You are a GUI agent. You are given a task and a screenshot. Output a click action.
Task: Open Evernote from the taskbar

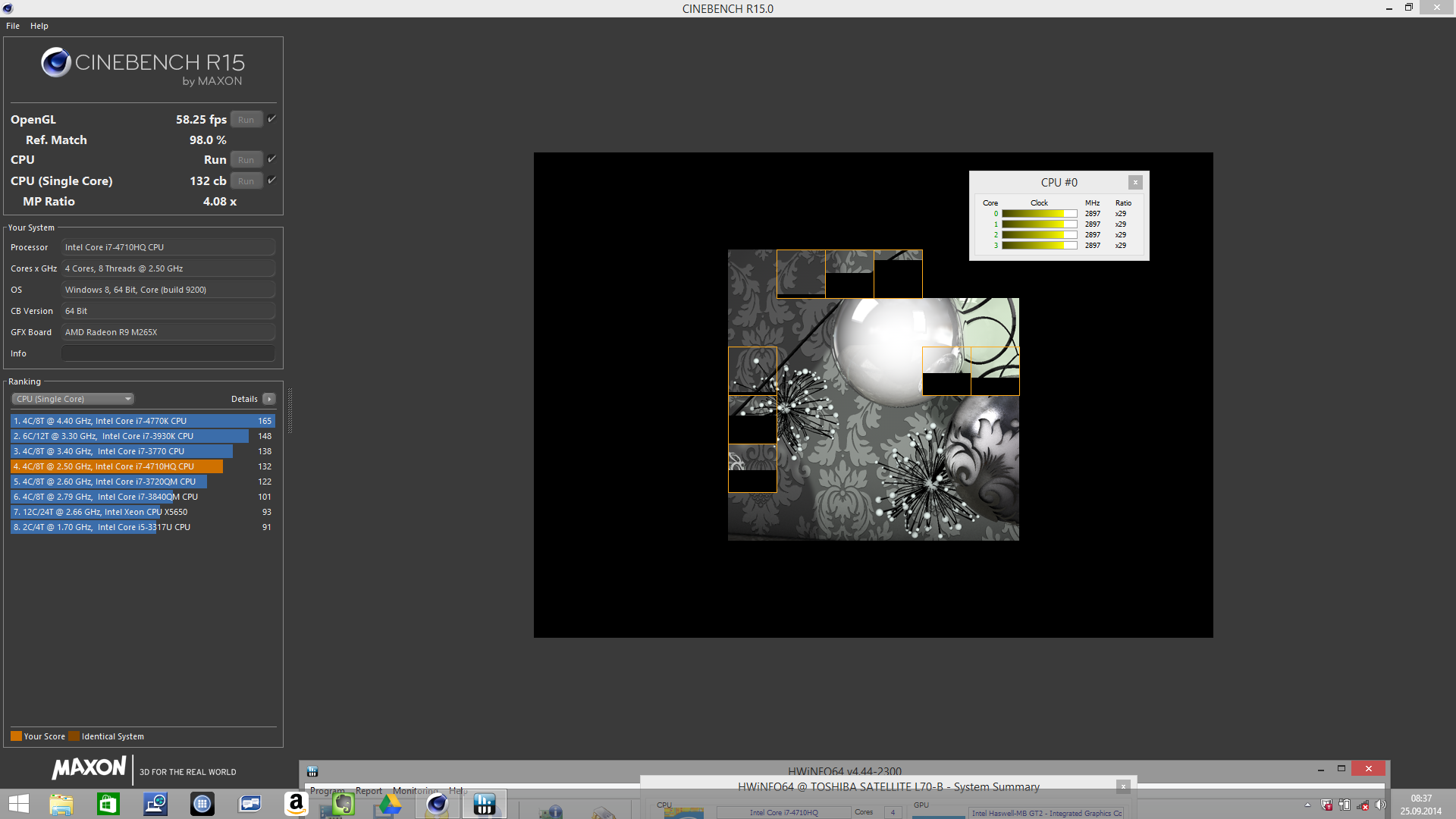tap(343, 804)
